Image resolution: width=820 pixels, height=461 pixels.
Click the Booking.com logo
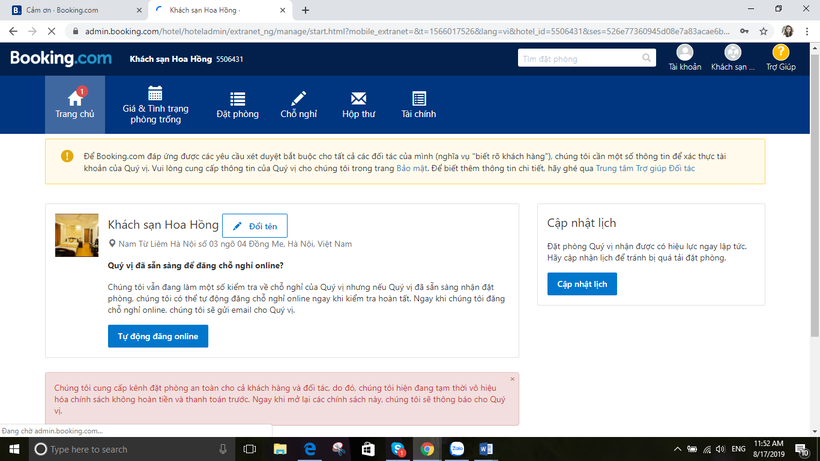[61, 58]
